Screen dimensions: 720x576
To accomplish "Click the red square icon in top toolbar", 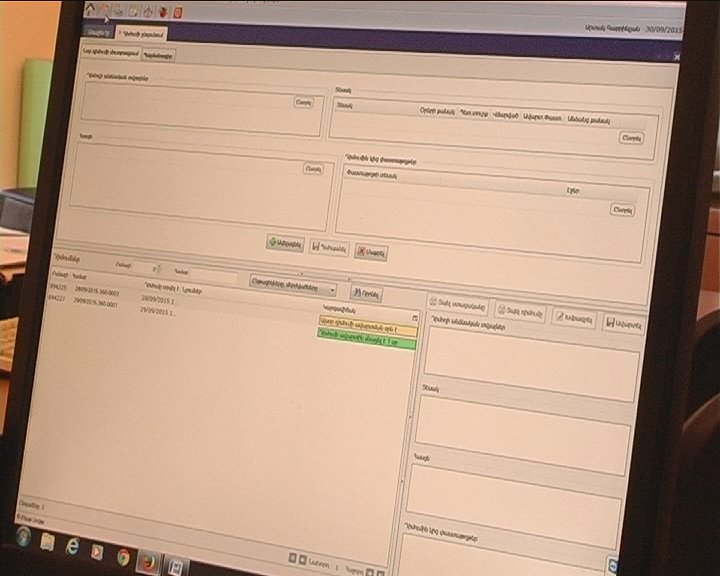I will coord(178,12).
